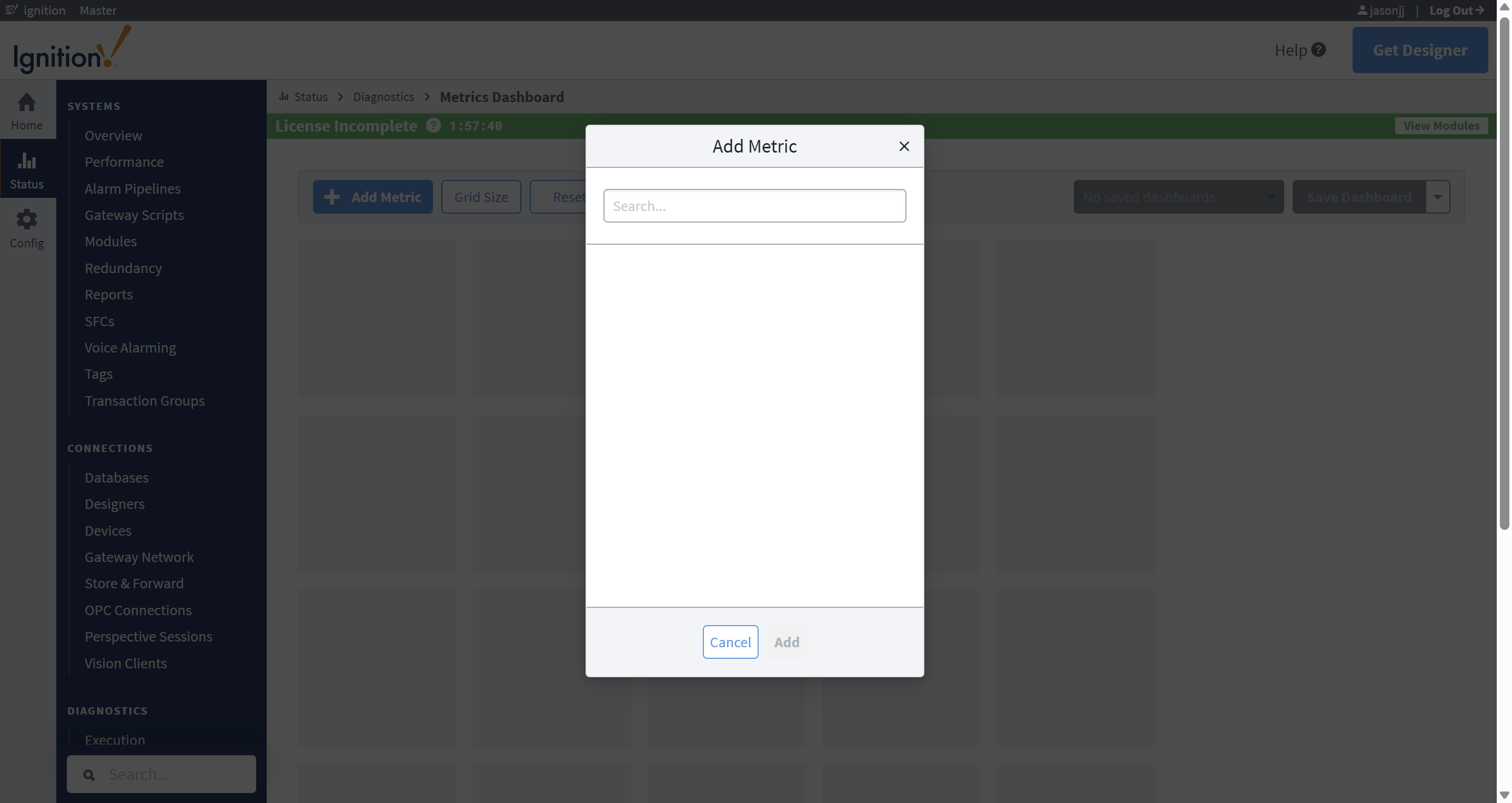Open the Save Dashboard dropdown arrow
The image size is (1512, 803).
coord(1437,197)
